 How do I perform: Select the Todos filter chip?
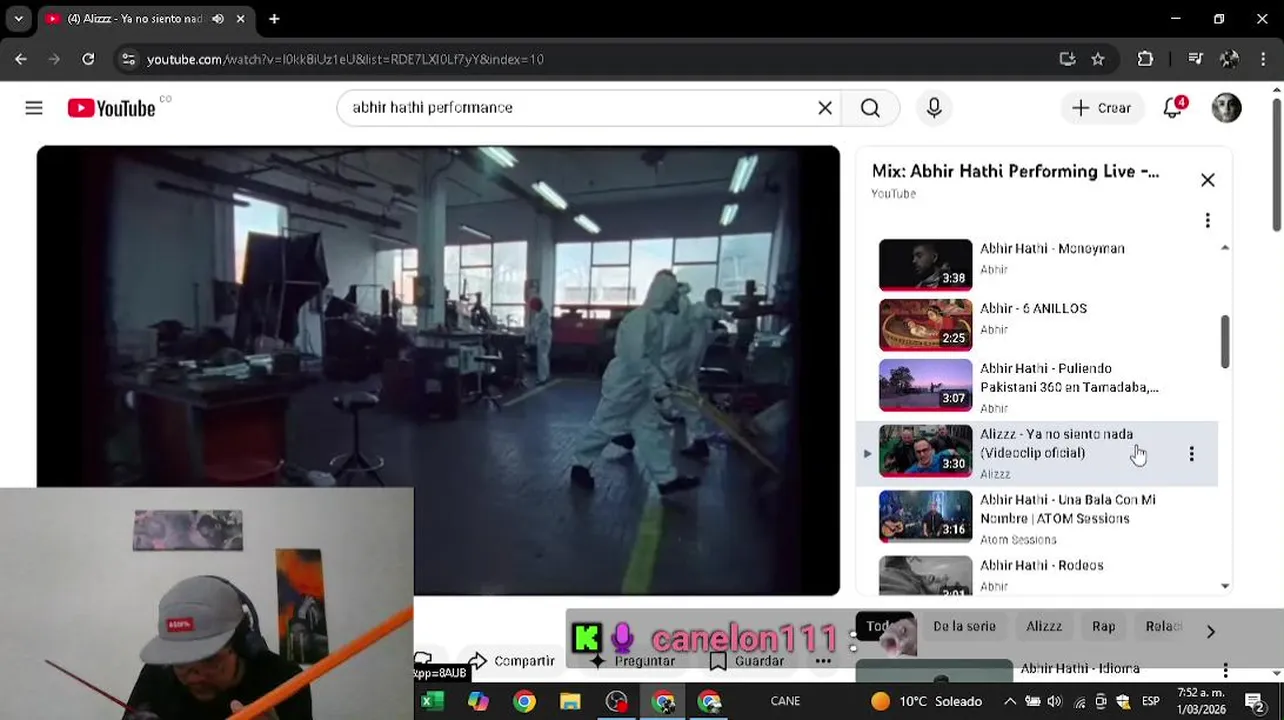(x=885, y=626)
